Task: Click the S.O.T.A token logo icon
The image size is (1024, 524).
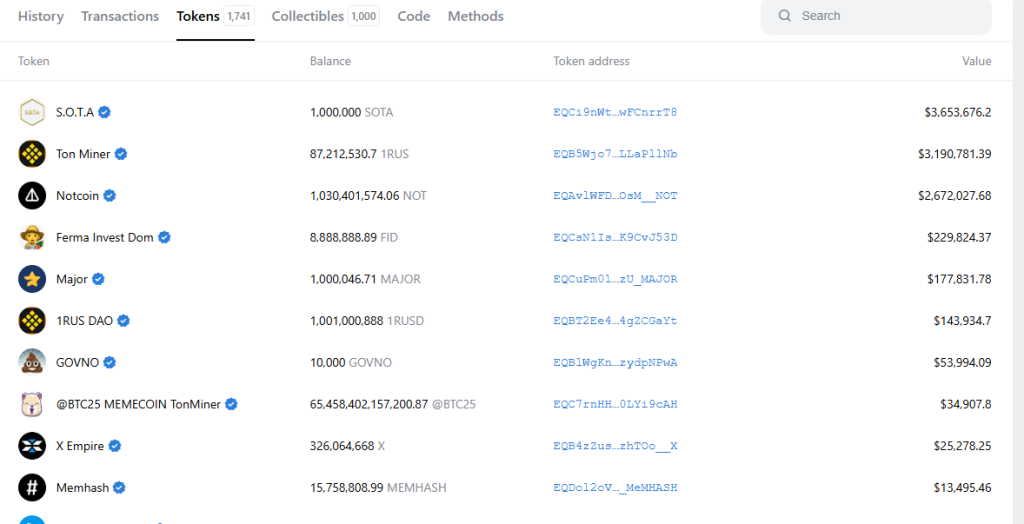Action: click(32, 112)
